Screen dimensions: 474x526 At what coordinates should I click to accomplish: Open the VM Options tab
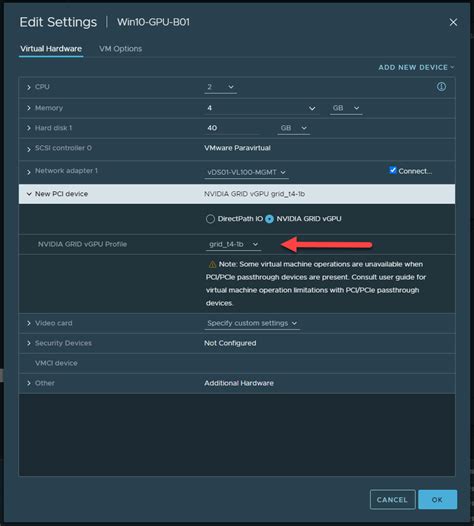click(x=120, y=49)
